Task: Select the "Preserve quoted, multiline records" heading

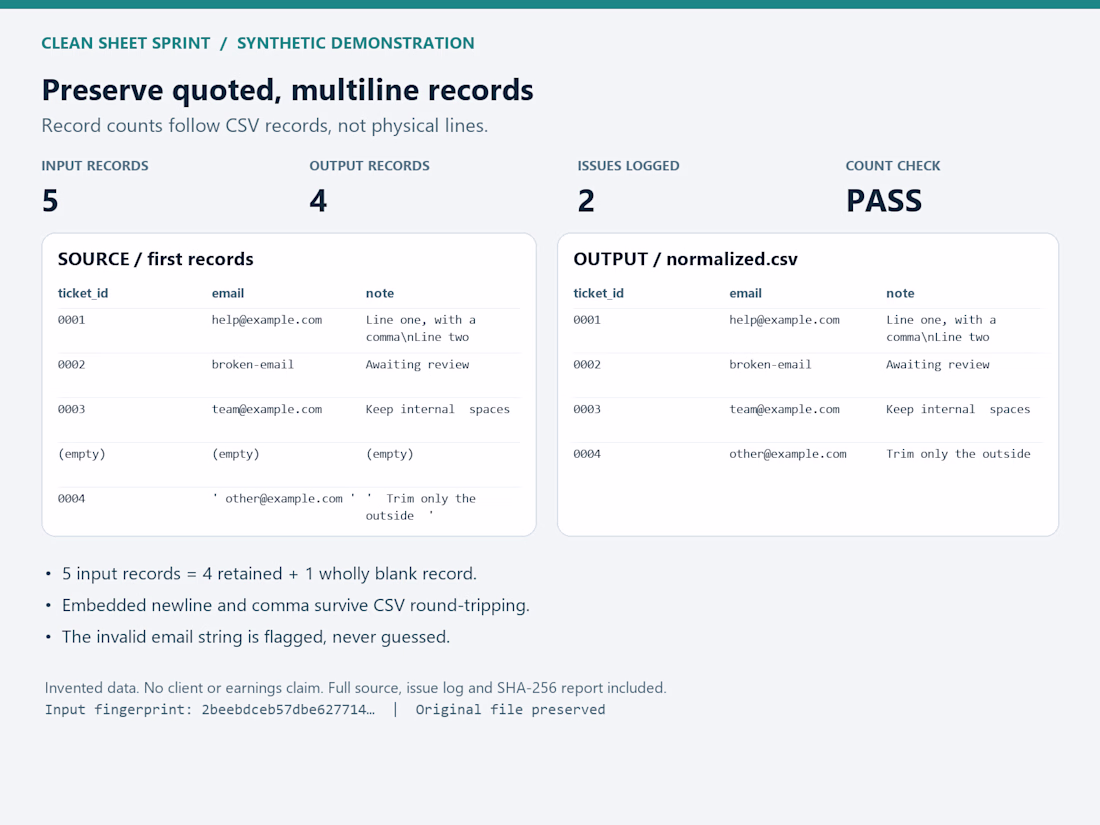Action: tap(288, 90)
